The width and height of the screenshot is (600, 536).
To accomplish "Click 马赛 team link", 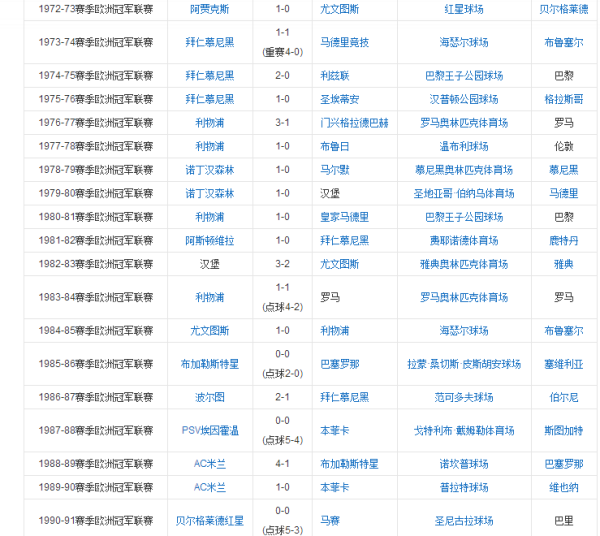I will 330,521.
